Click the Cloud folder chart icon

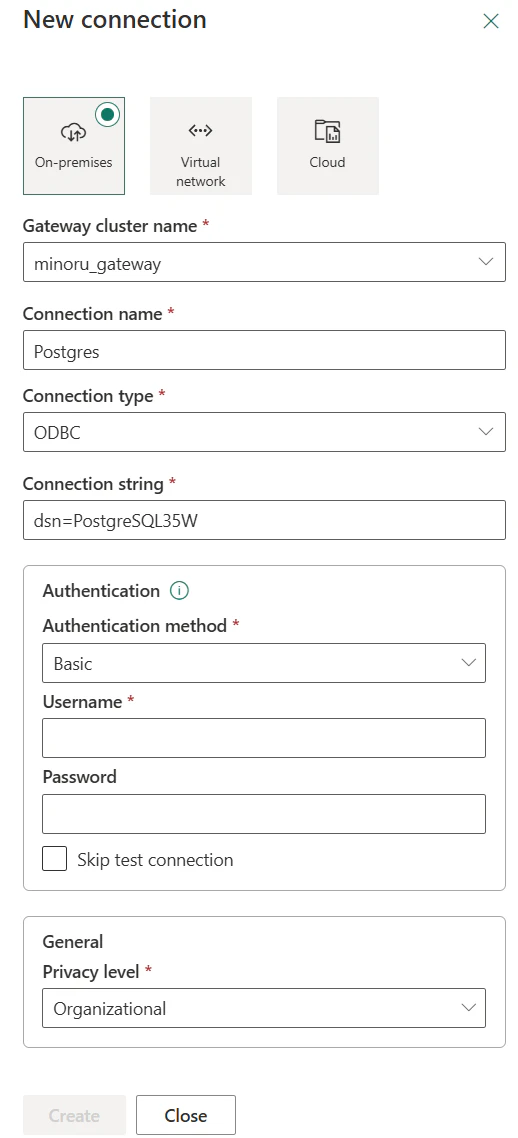tap(327, 131)
